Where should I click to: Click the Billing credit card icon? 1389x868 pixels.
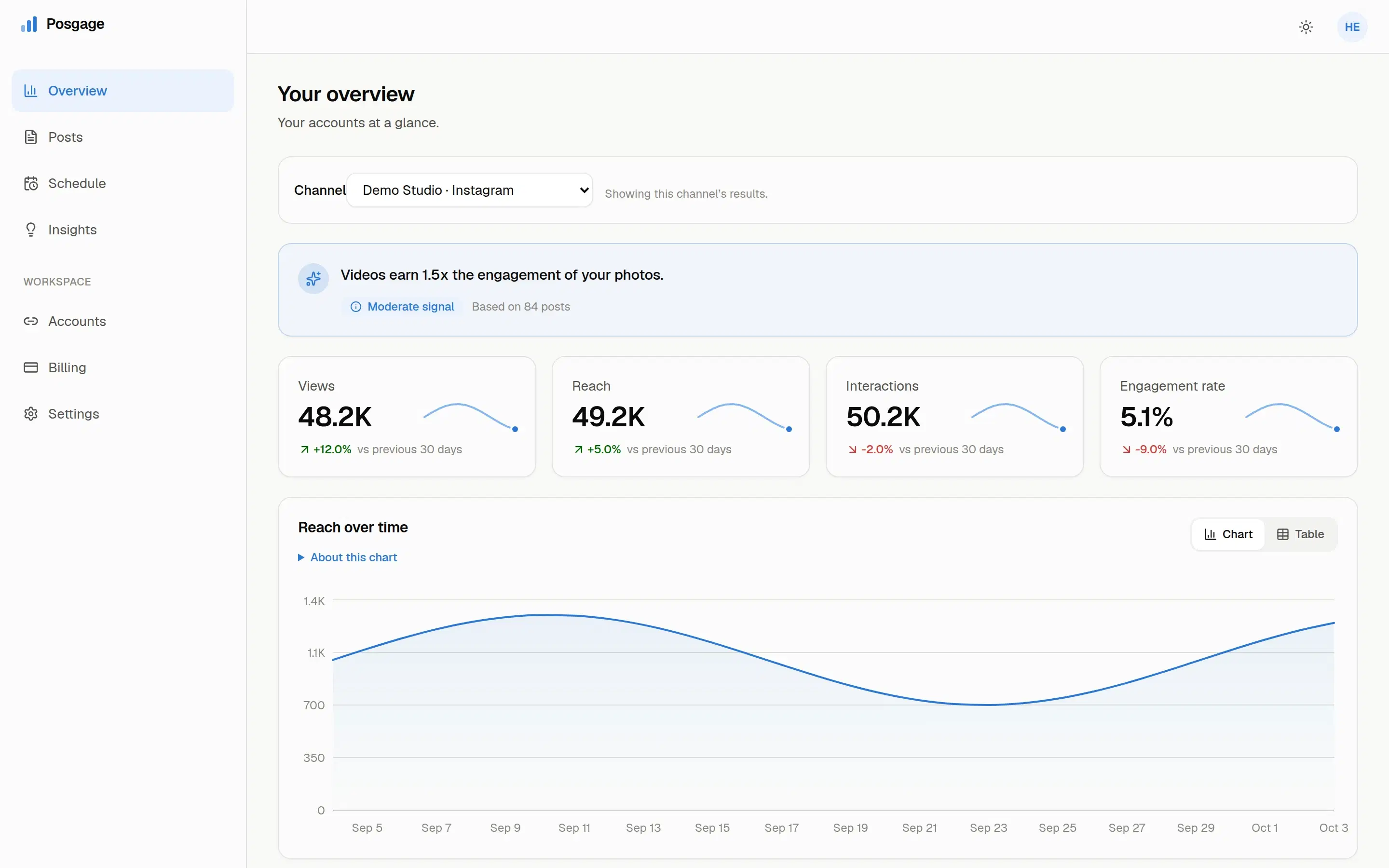coord(31,367)
